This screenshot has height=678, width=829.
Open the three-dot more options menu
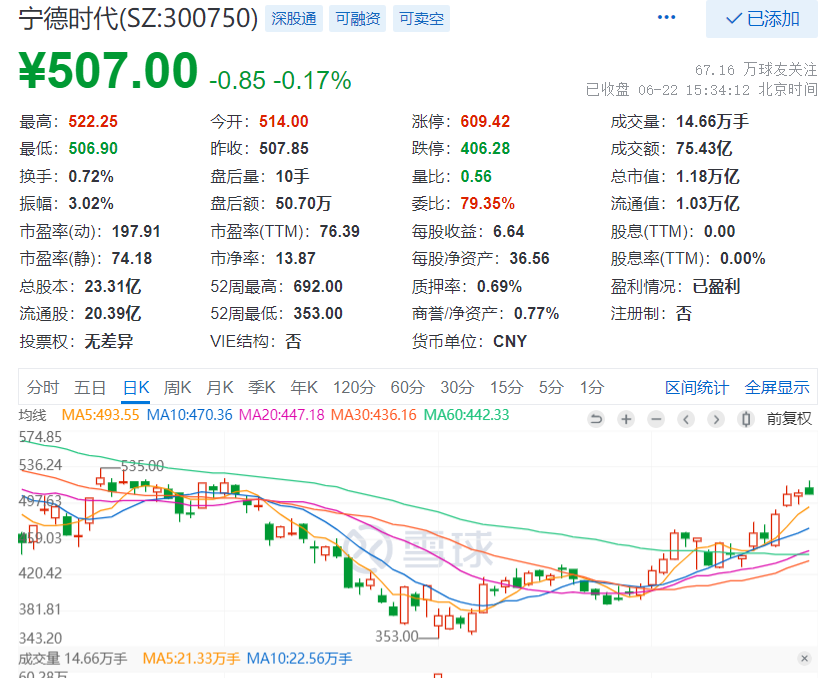click(666, 18)
